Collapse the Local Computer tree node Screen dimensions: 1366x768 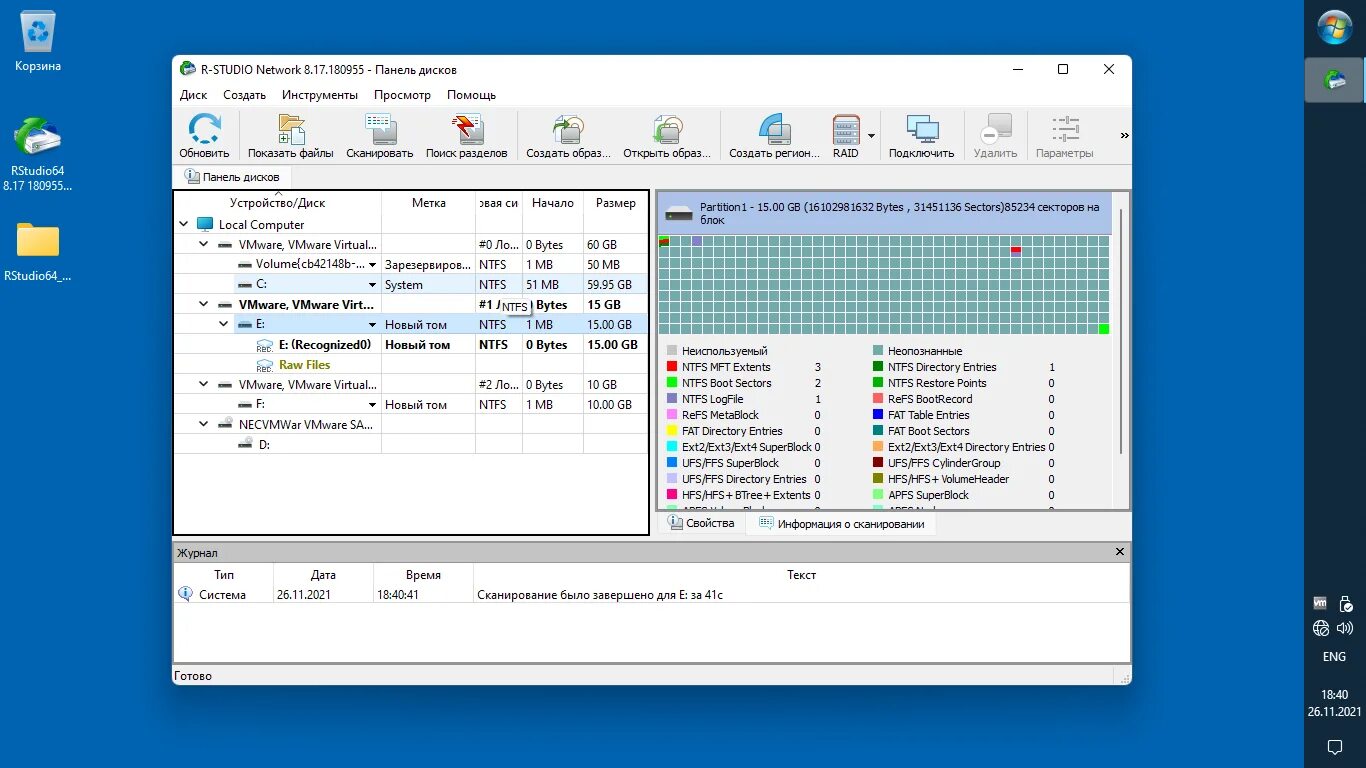pyautogui.click(x=183, y=225)
